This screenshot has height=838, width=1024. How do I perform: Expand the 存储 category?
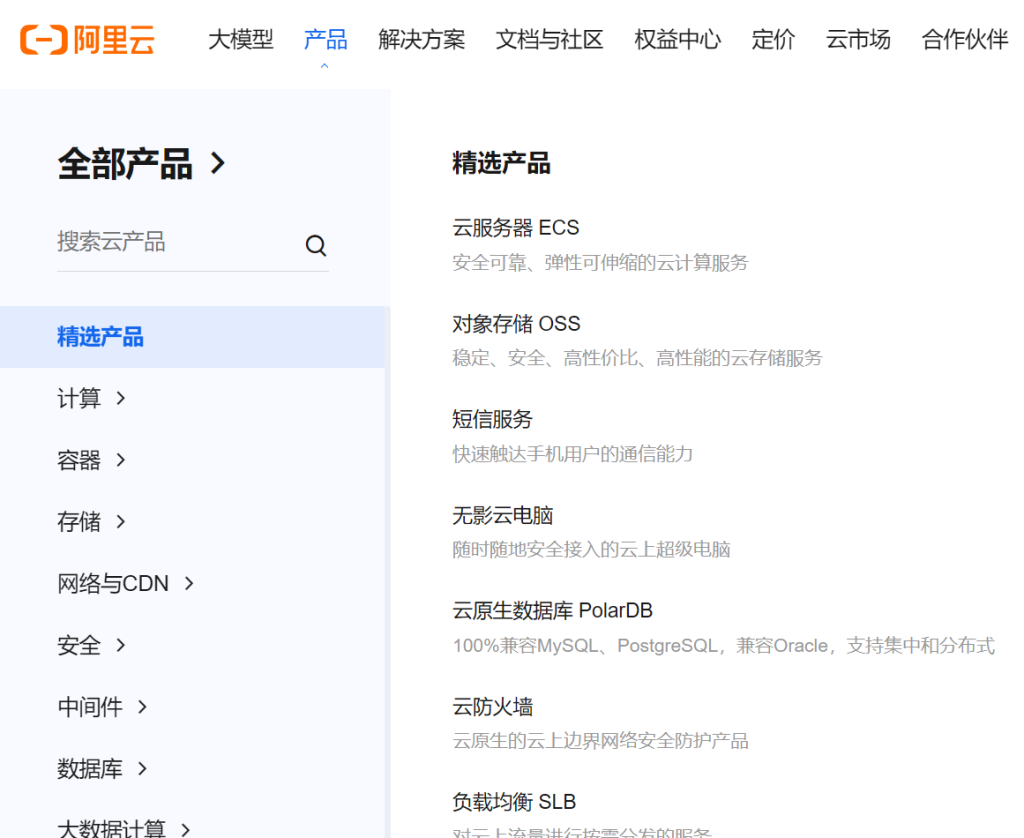coord(91,521)
